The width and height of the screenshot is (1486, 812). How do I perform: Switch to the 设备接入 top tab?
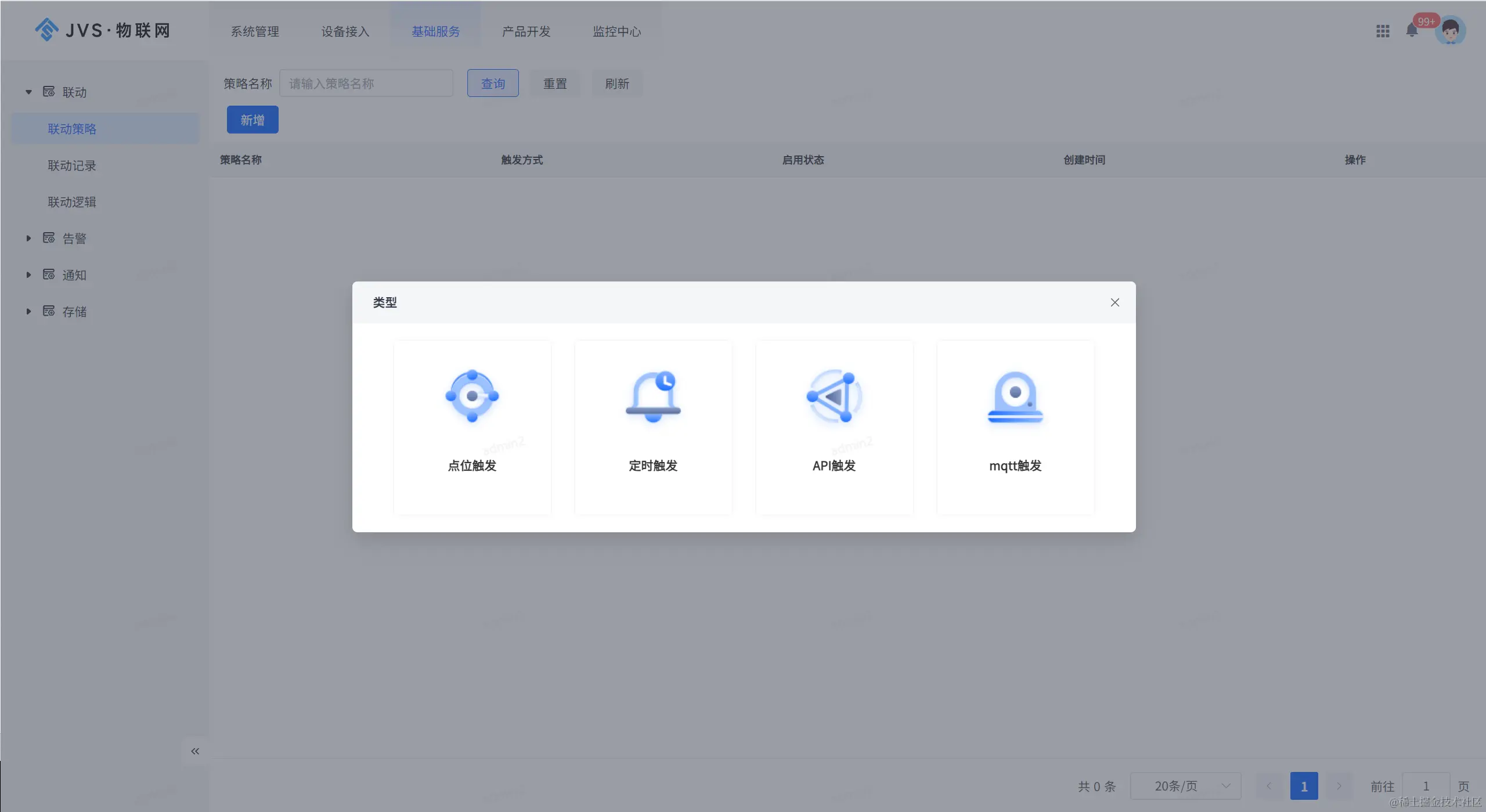pos(345,31)
